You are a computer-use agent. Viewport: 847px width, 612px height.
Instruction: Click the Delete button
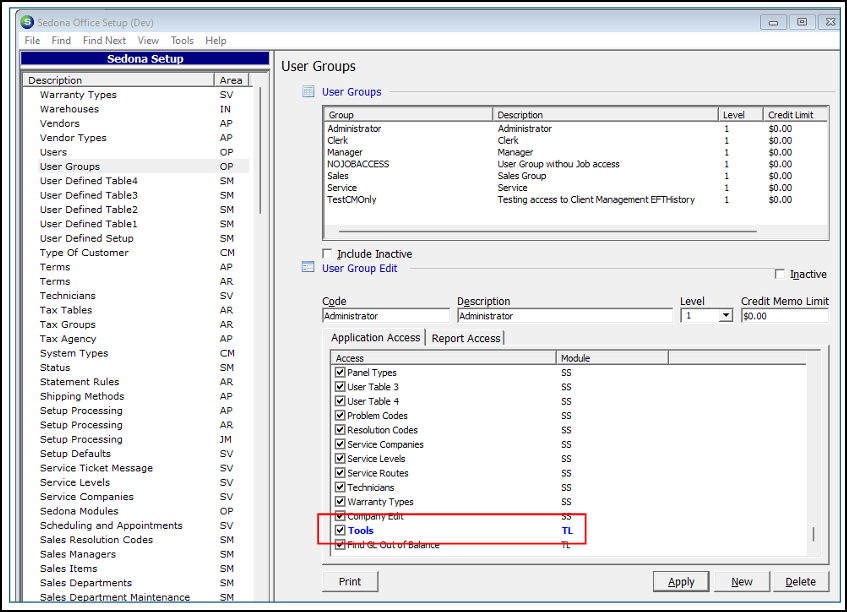point(801,582)
